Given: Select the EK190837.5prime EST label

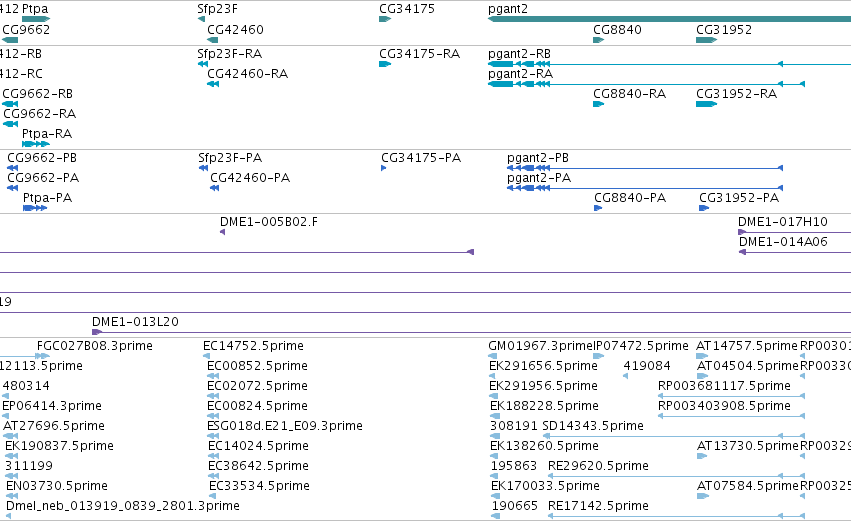Looking at the screenshot, I should [59, 446].
